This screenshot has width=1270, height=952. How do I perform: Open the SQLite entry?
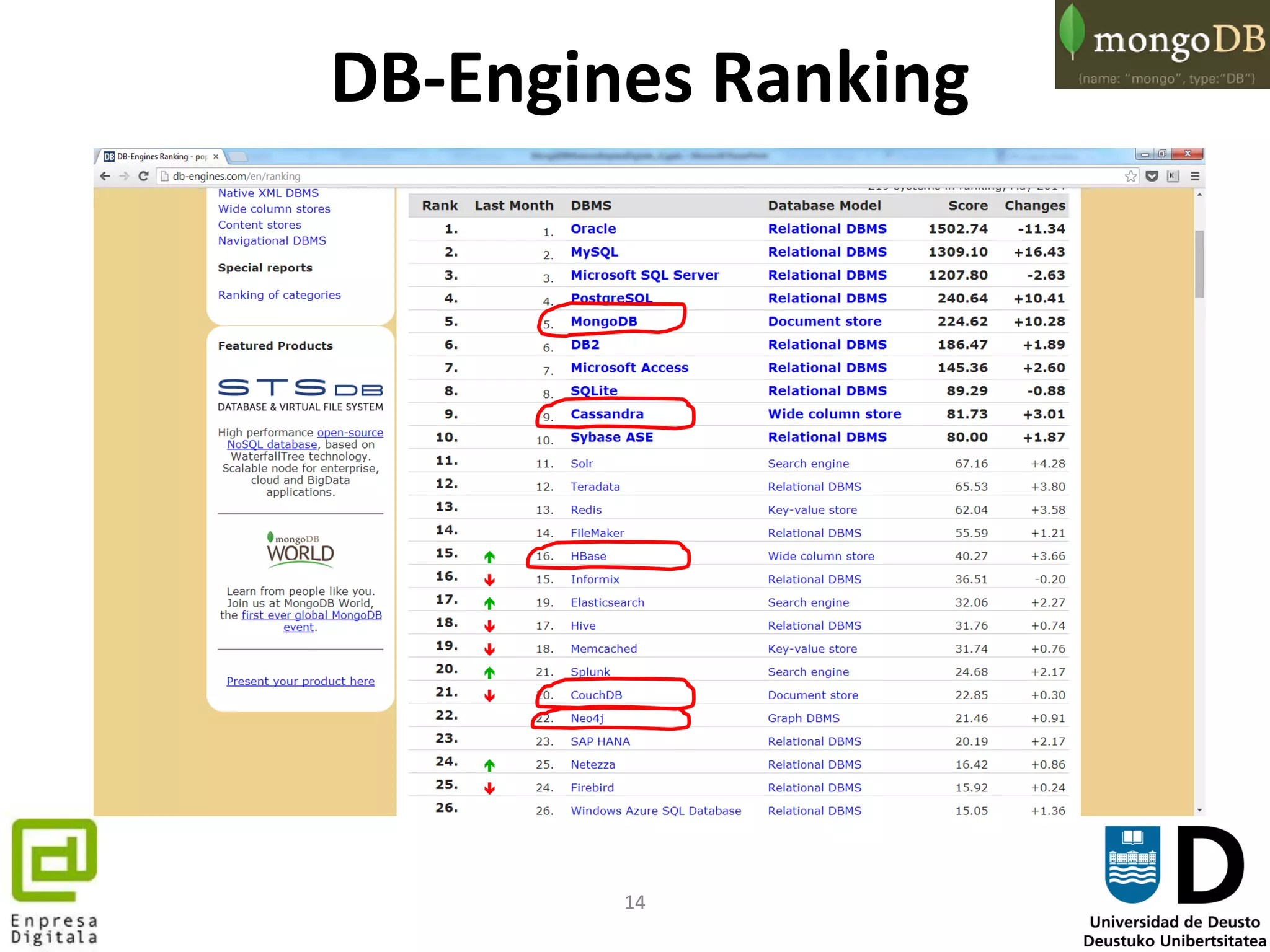click(594, 391)
